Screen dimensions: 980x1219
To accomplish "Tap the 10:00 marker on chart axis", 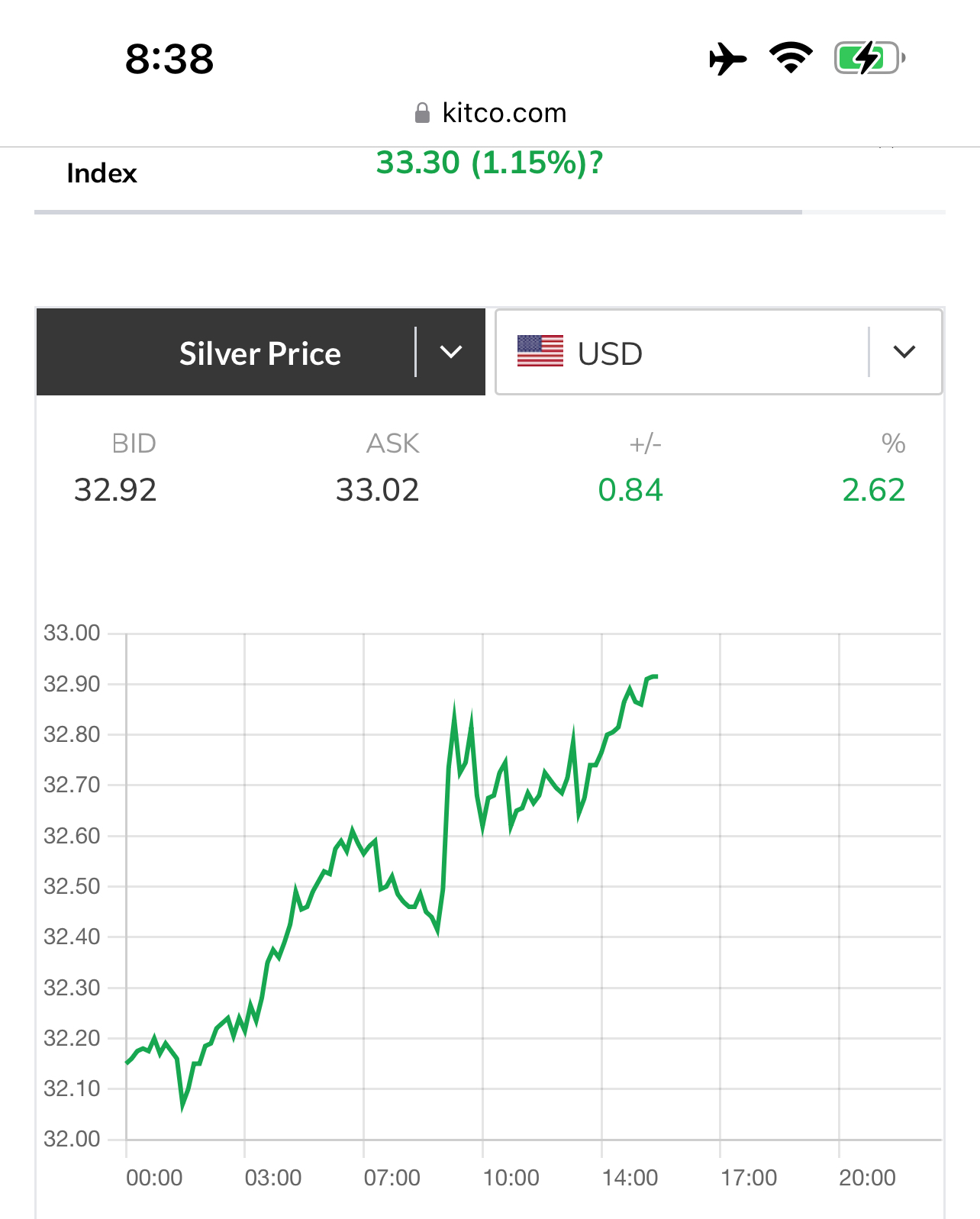I will (511, 1178).
